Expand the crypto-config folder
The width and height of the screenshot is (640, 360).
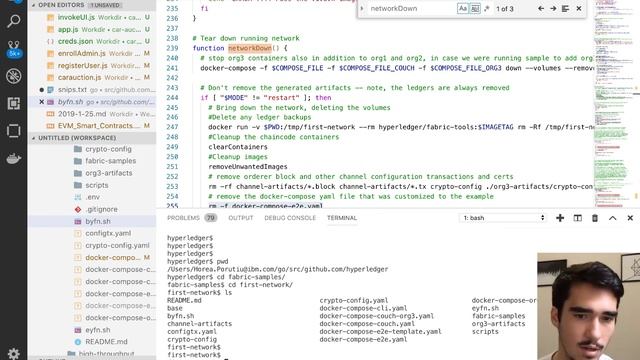[x=92, y=149]
